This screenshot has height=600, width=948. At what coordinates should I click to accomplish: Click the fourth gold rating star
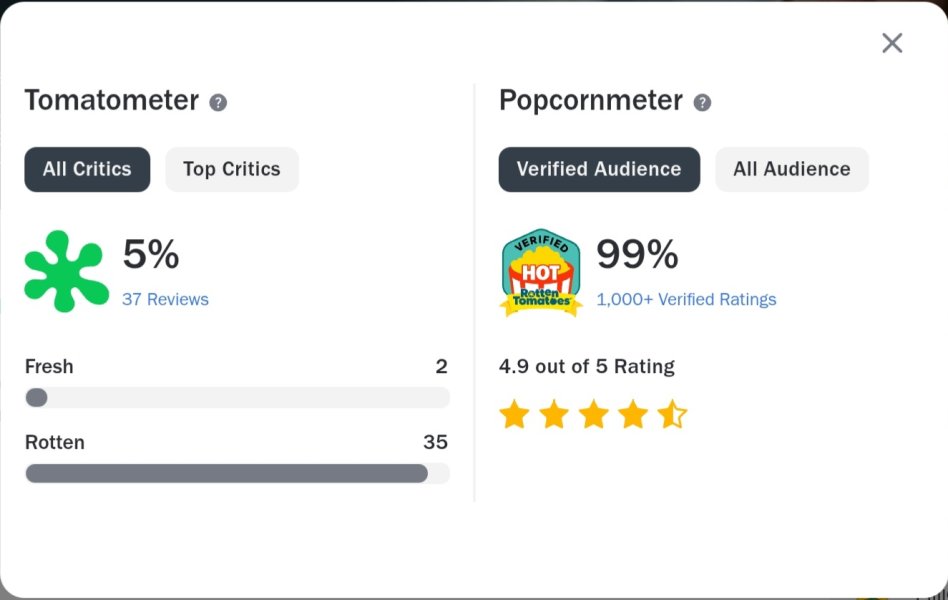[633, 414]
